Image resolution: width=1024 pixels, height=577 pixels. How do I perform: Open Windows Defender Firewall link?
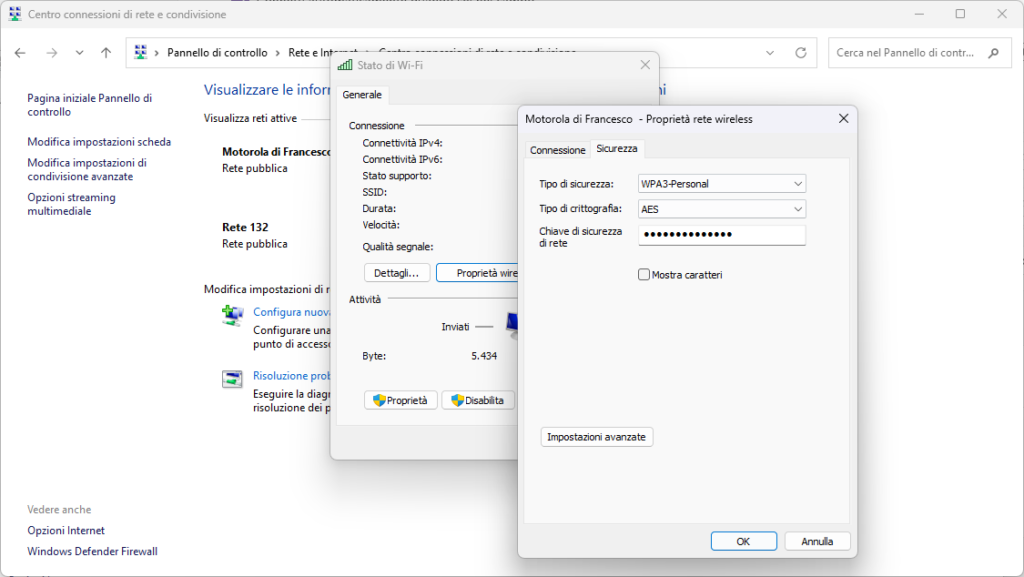point(92,552)
